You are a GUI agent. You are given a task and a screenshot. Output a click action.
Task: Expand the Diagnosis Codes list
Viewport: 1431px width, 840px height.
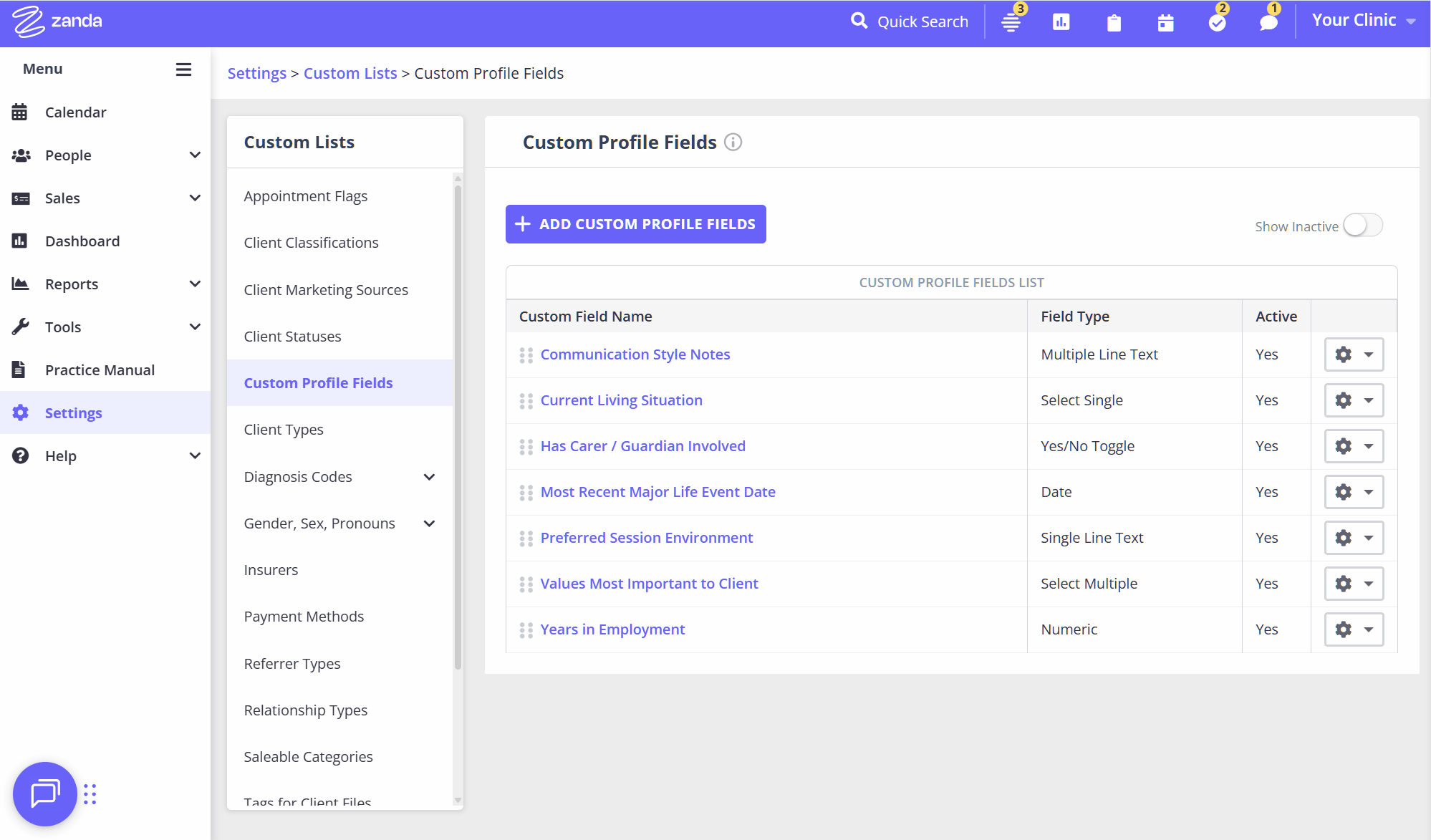tap(429, 476)
